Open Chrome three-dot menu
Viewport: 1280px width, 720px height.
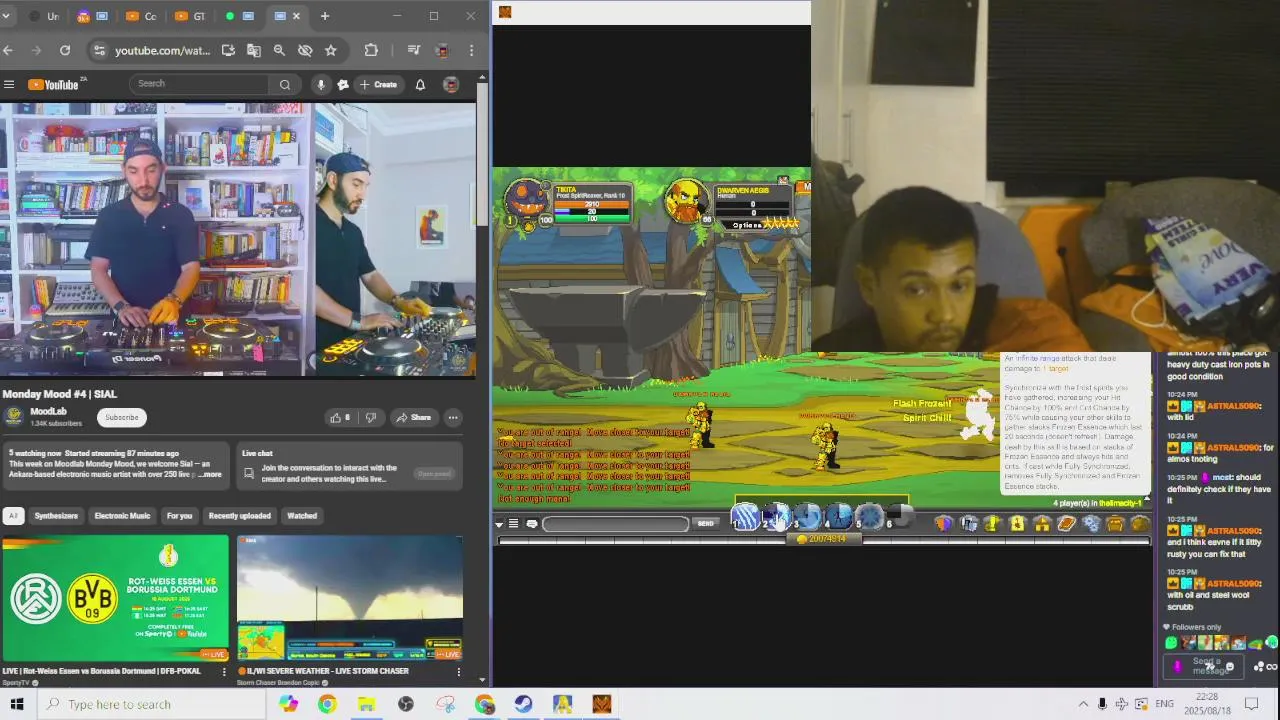pos(471,50)
